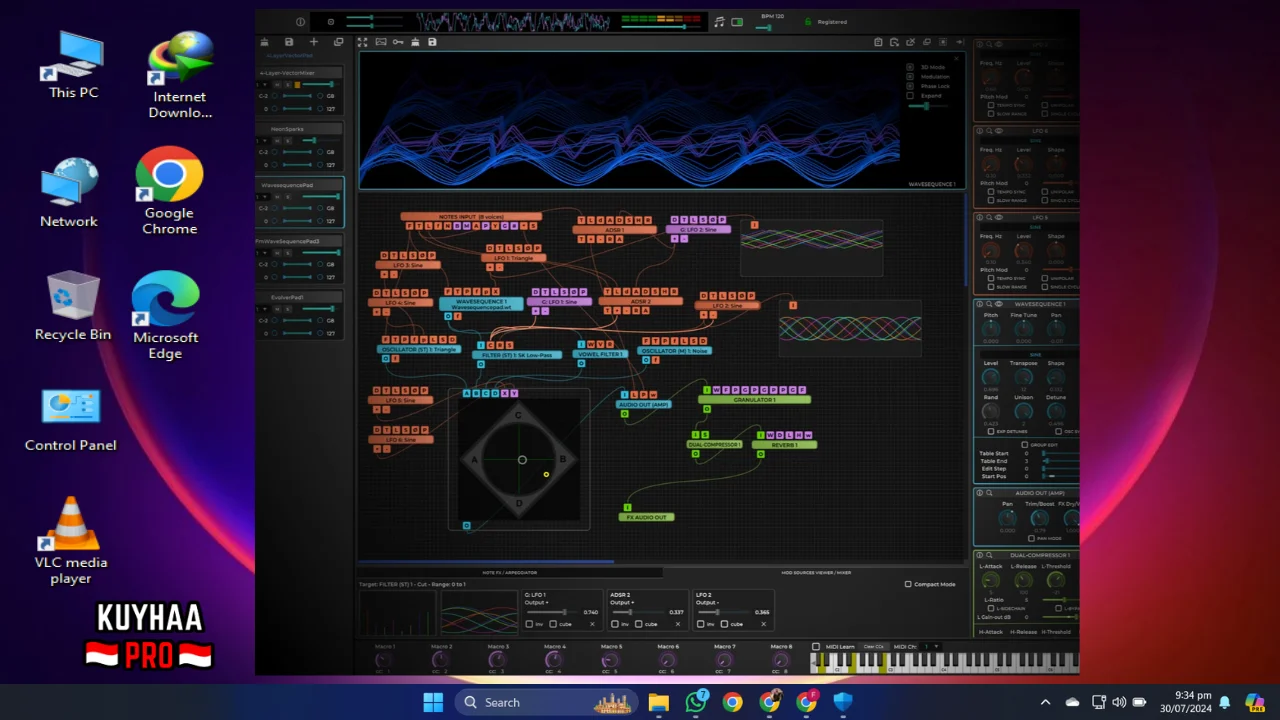Click the info icon in the DUAL-COMPRESSOR 1 panel header
The height and width of the screenshot is (720, 1280).
tap(979, 554)
